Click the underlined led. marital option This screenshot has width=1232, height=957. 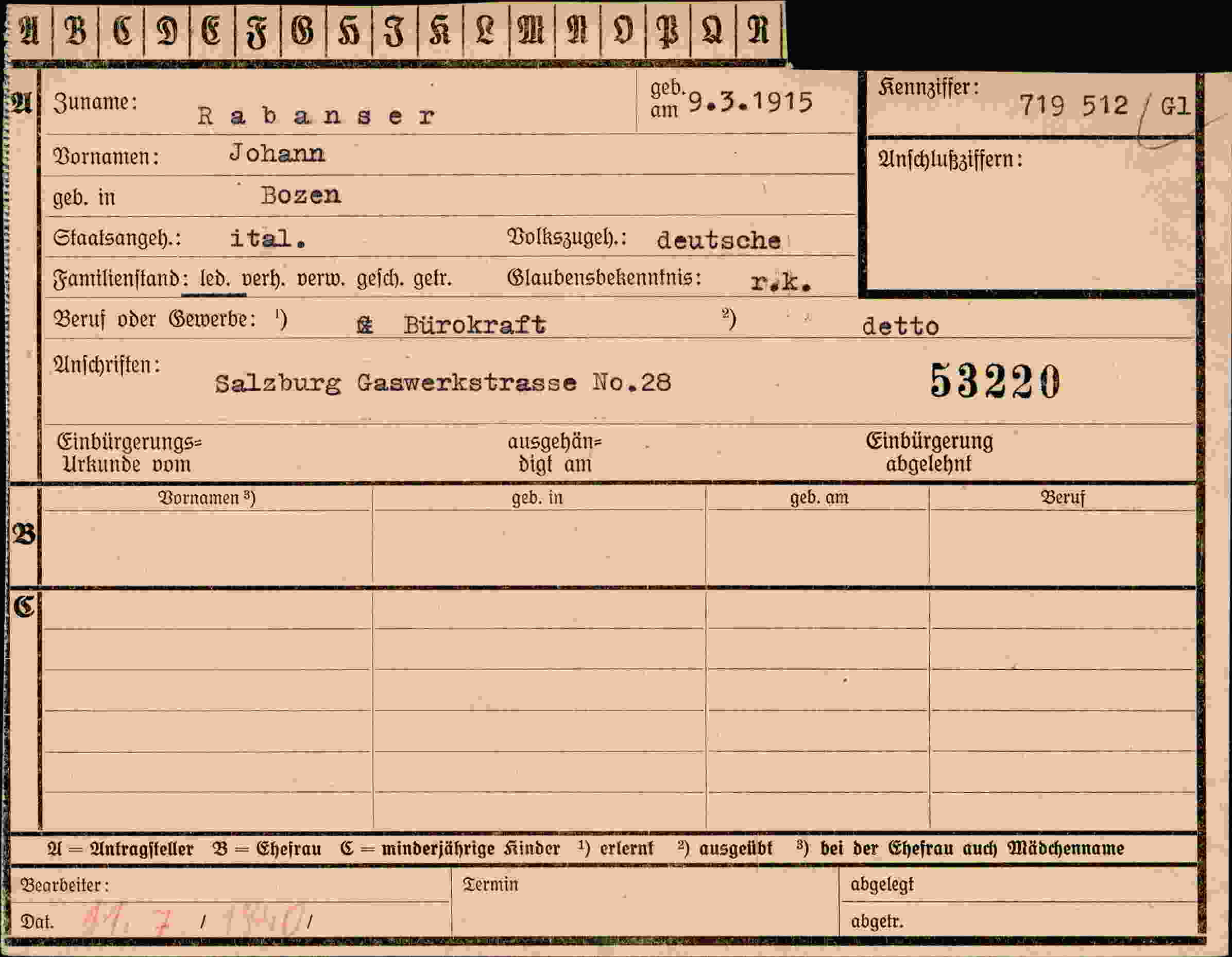(214, 279)
